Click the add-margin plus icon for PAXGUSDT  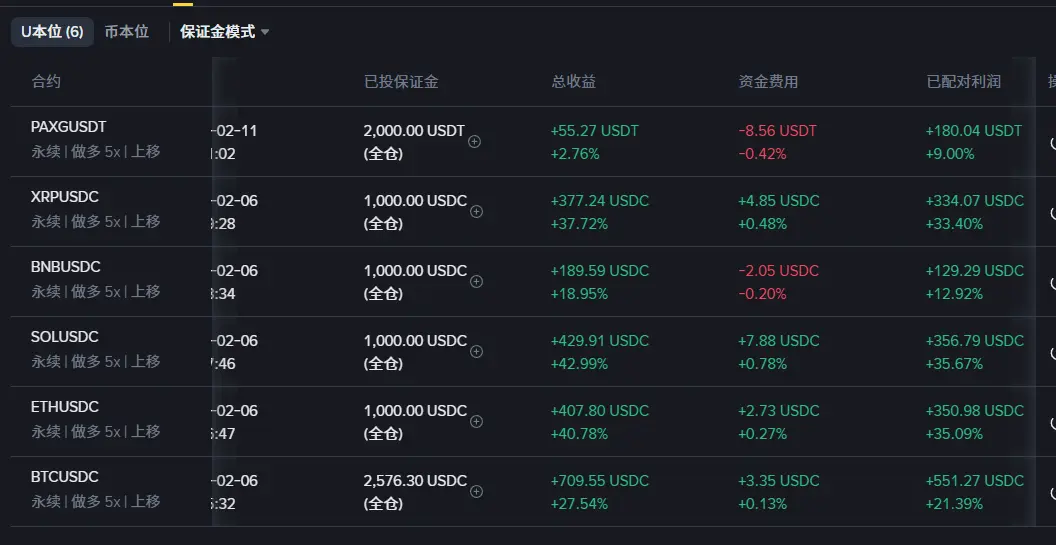click(x=475, y=142)
